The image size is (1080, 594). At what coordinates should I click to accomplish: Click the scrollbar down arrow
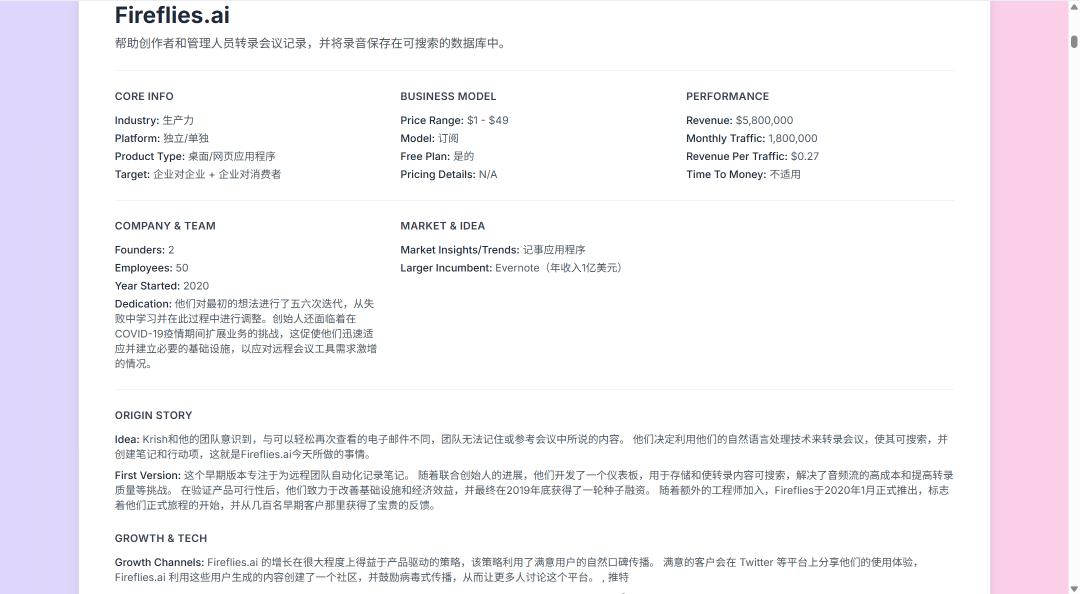(x=1074, y=588)
